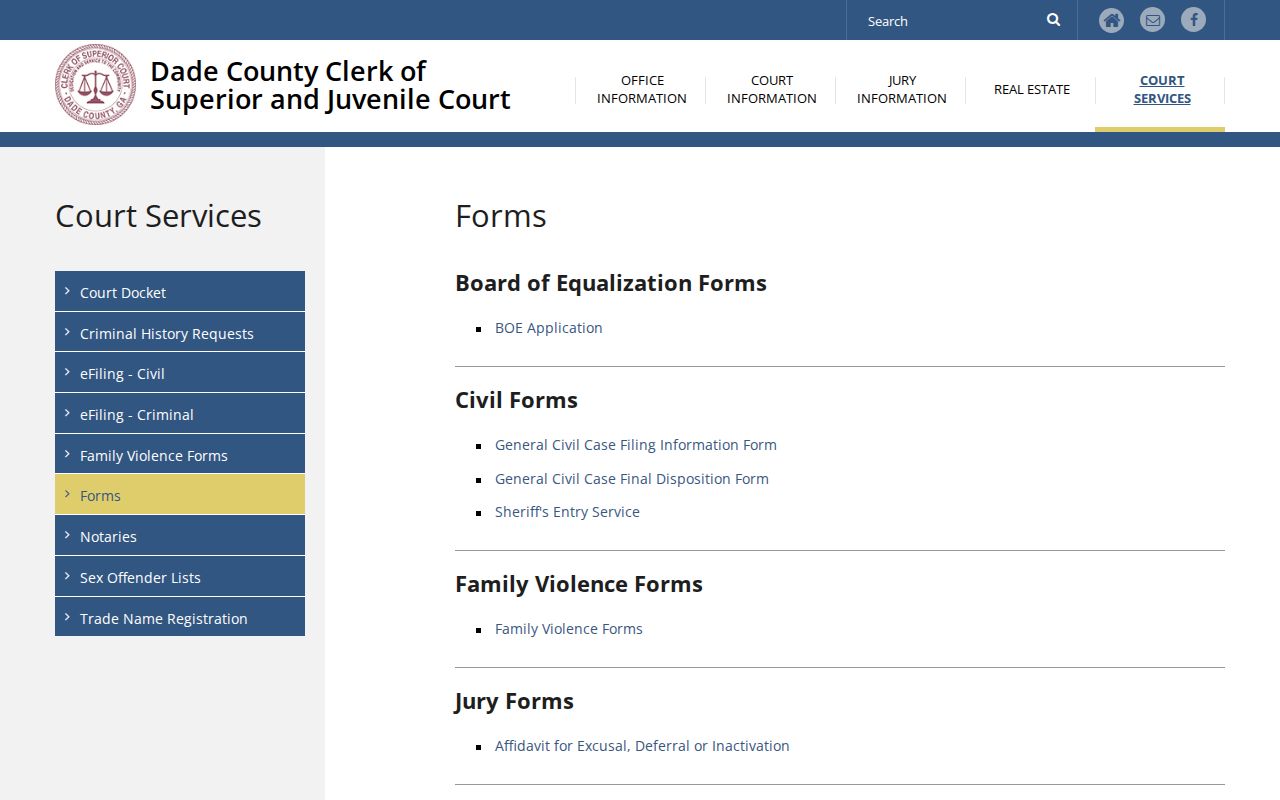The image size is (1280, 800).
Task: Click the Forms page title
Action: click(501, 216)
